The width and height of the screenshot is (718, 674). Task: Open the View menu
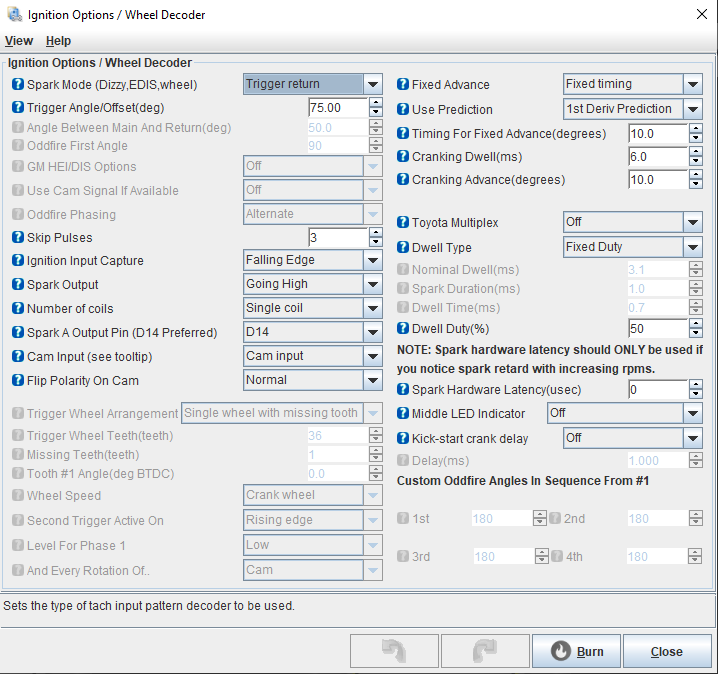click(x=19, y=41)
